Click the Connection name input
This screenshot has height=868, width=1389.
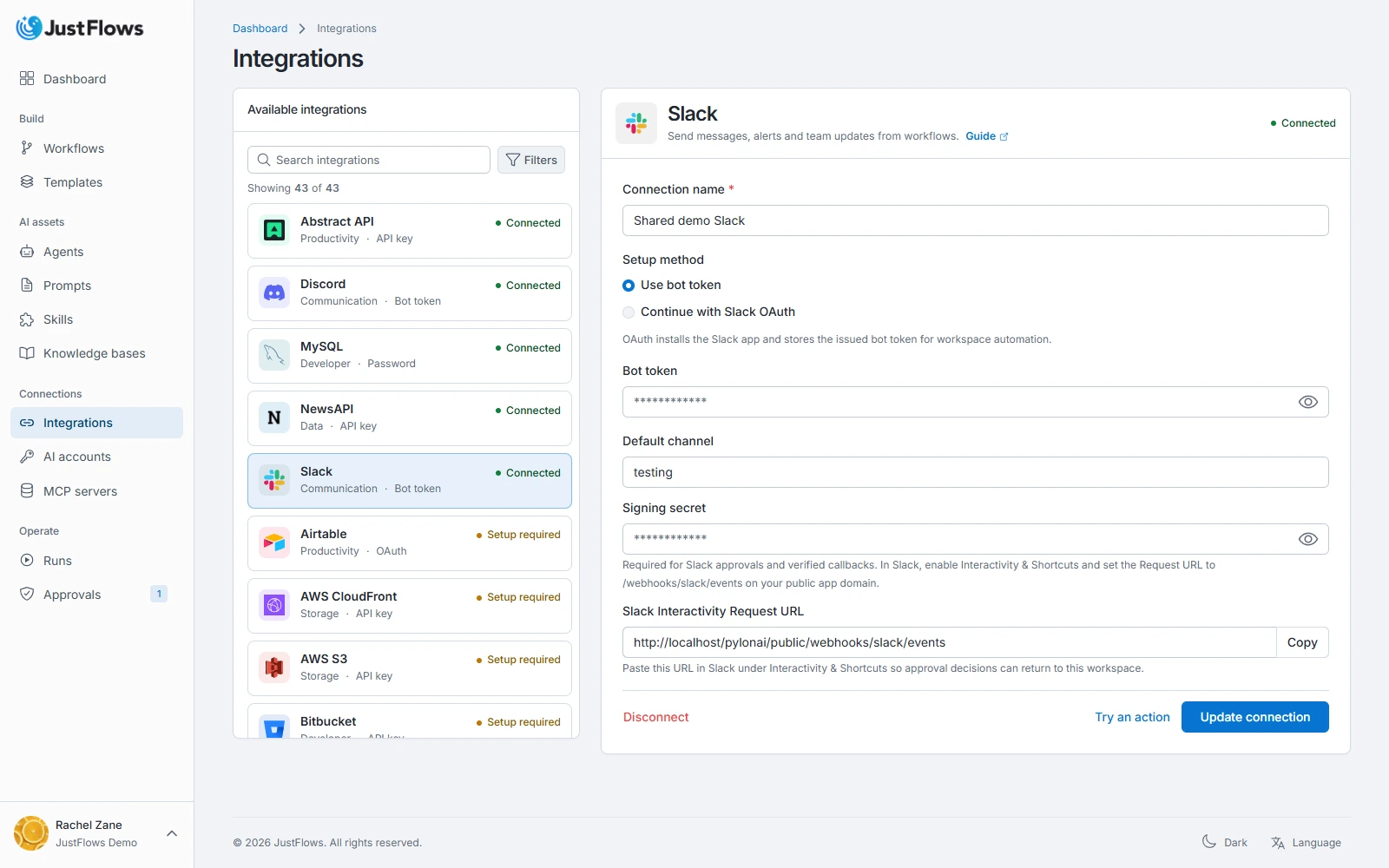pos(976,220)
